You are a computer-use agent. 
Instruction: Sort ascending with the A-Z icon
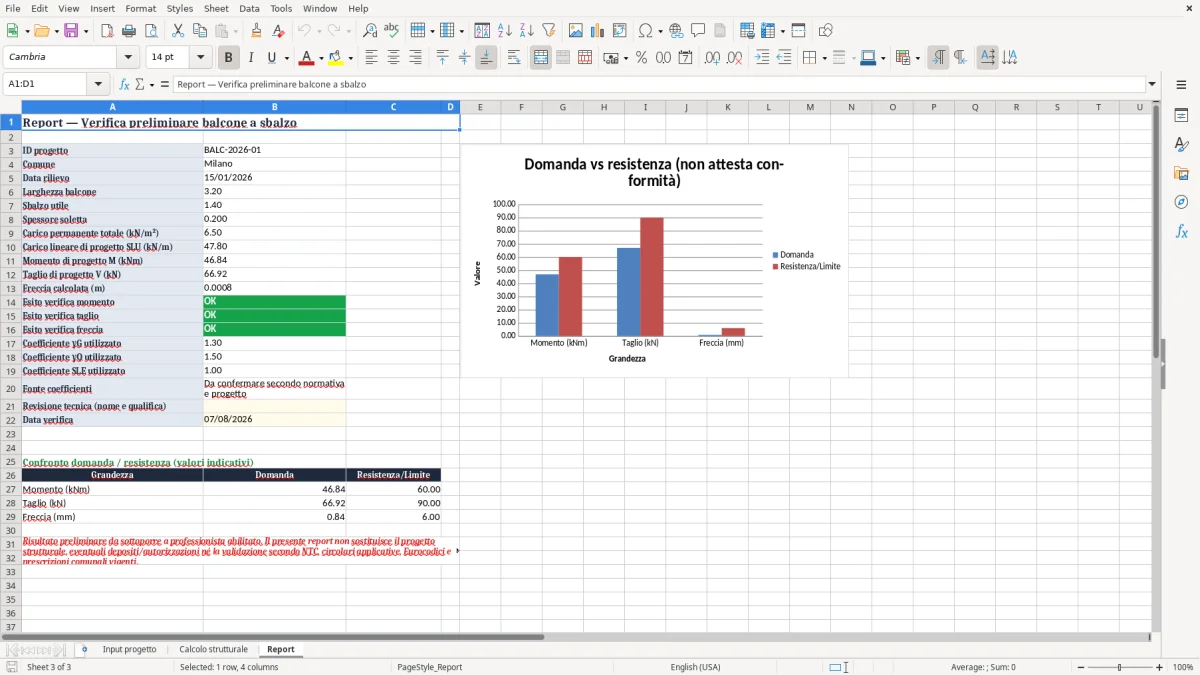[x=504, y=31]
